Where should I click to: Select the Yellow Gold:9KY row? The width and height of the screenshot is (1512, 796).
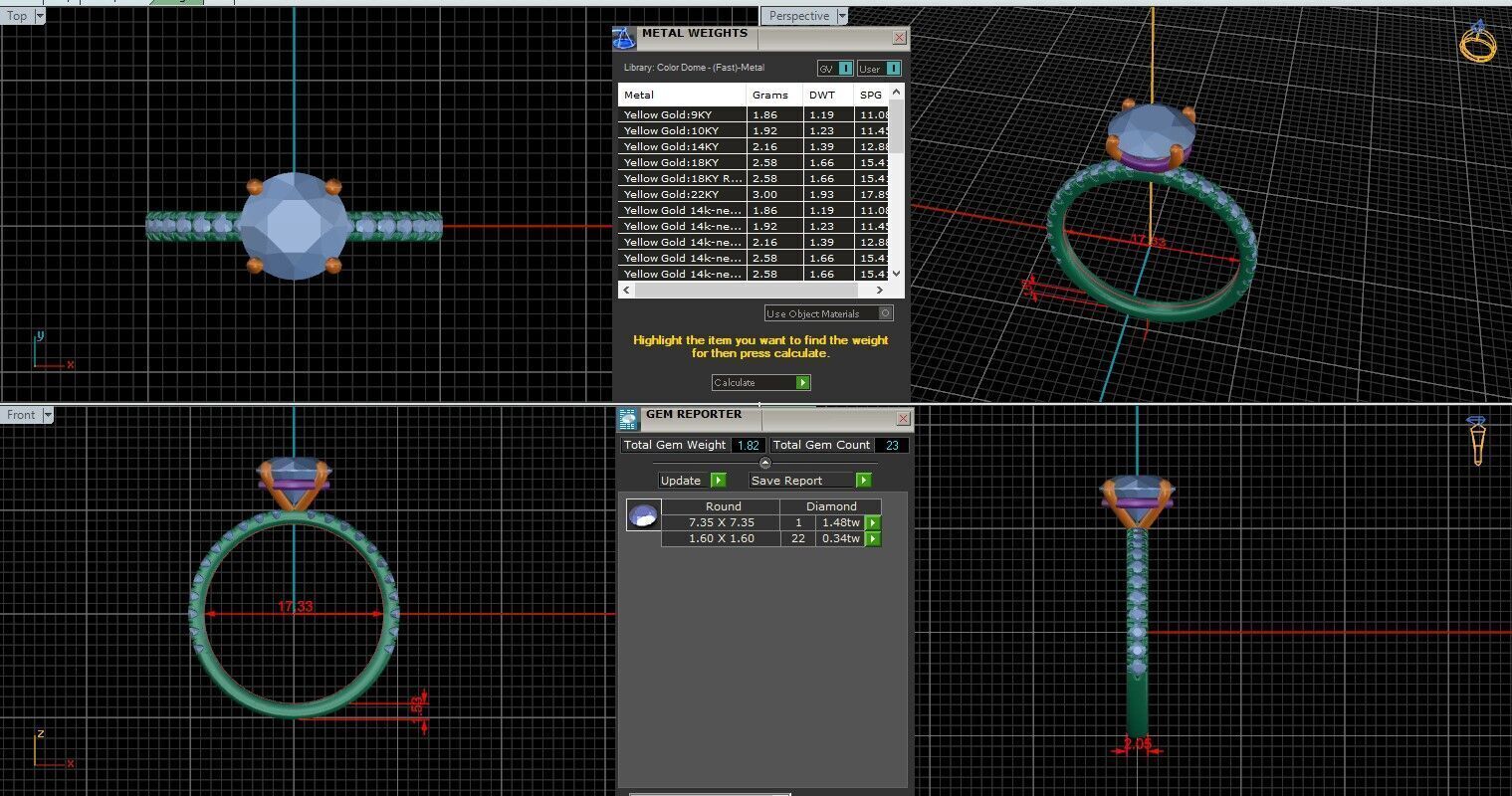754,115
